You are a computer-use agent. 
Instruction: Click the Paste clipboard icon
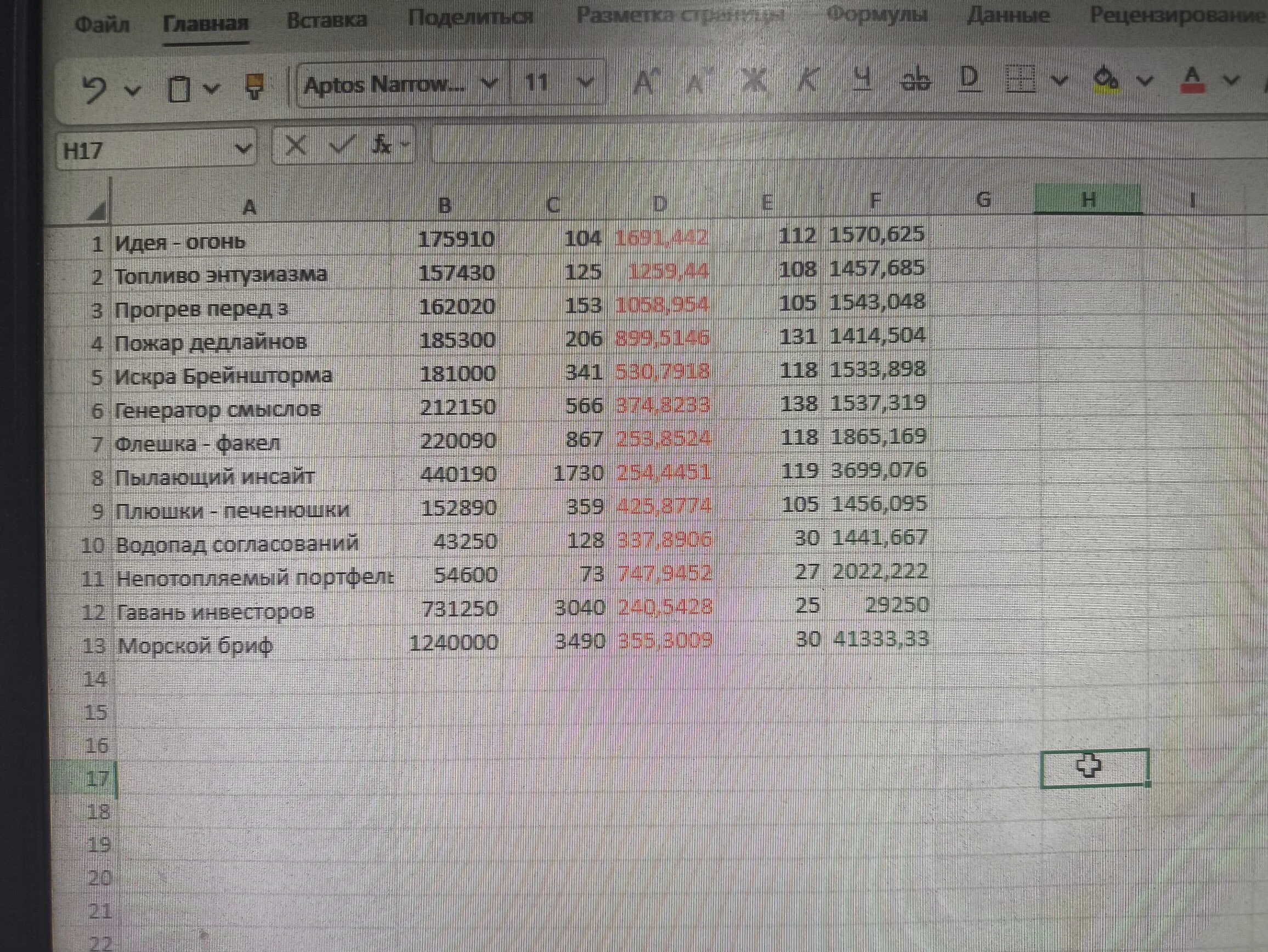(x=179, y=89)
